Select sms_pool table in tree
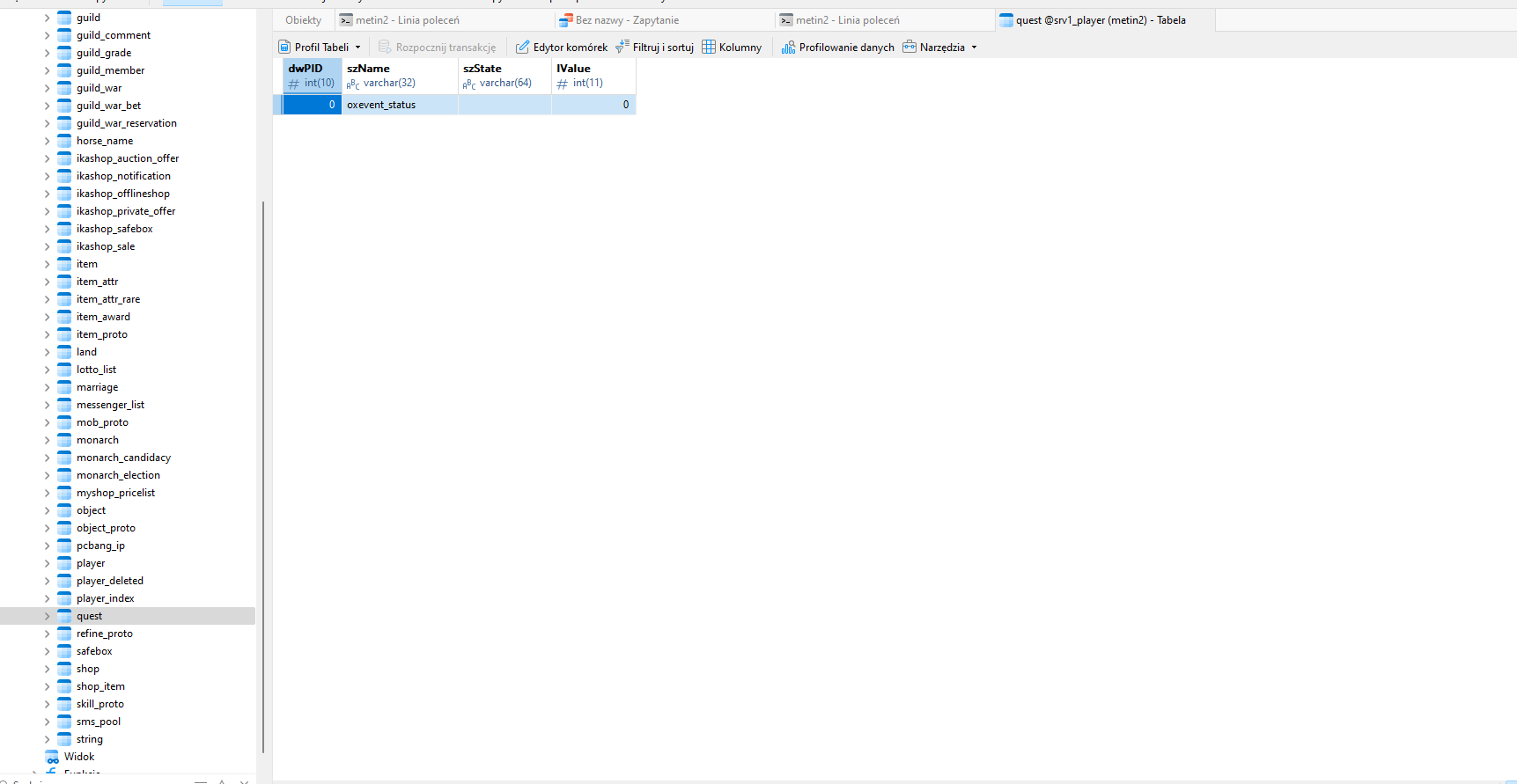Viewport: 1517px width, 784px height. point(99,722)
